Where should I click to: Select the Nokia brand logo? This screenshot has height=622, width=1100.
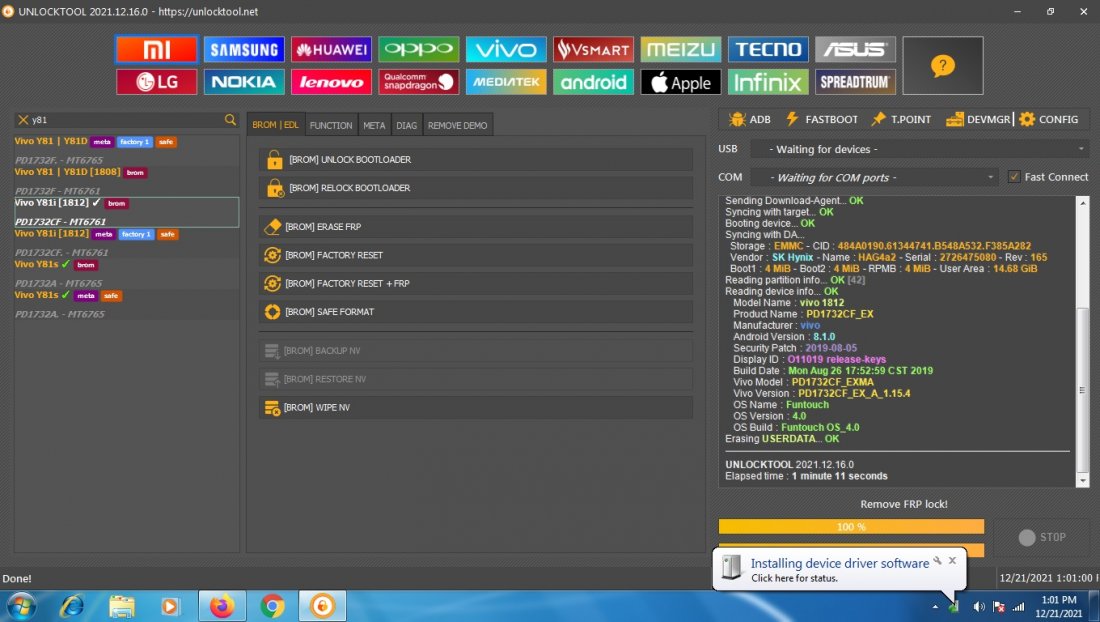244,82
